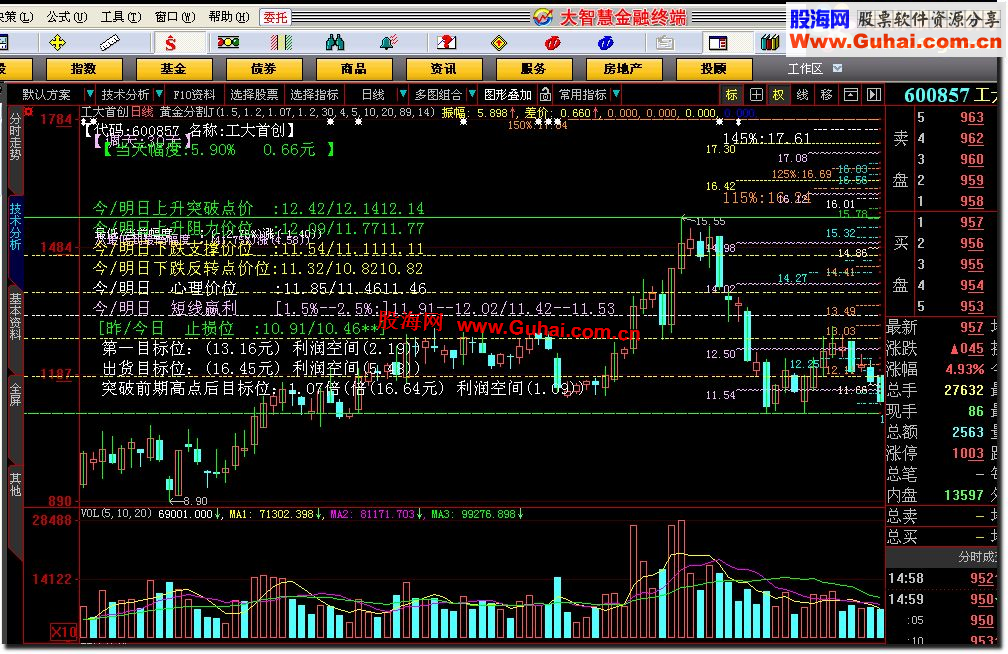Click the yellow diamond toolbar icon
Image resolution: width=1008 pixels, height=654 pixels.
499,43
